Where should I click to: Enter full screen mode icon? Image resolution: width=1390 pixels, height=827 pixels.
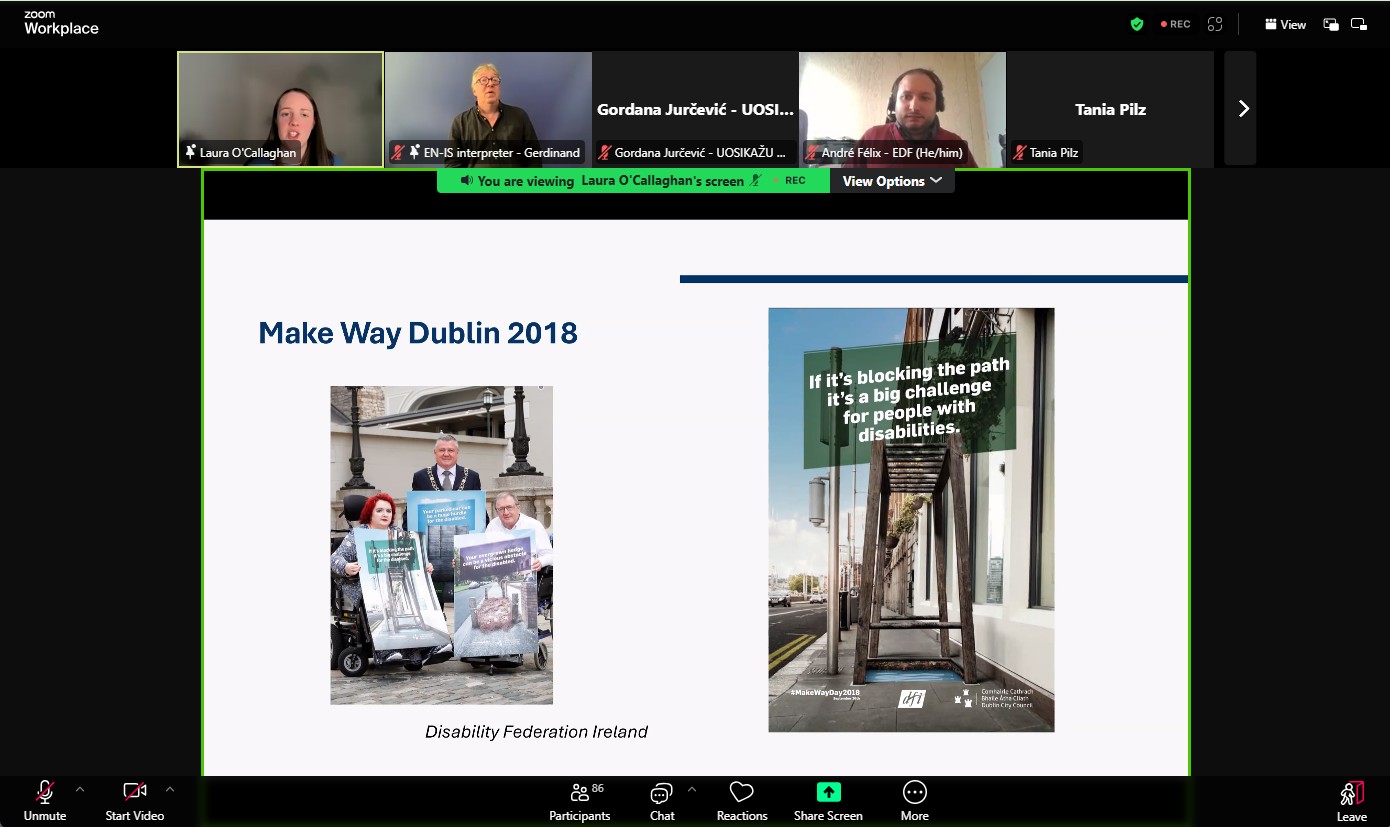(x=1215, y=24)
